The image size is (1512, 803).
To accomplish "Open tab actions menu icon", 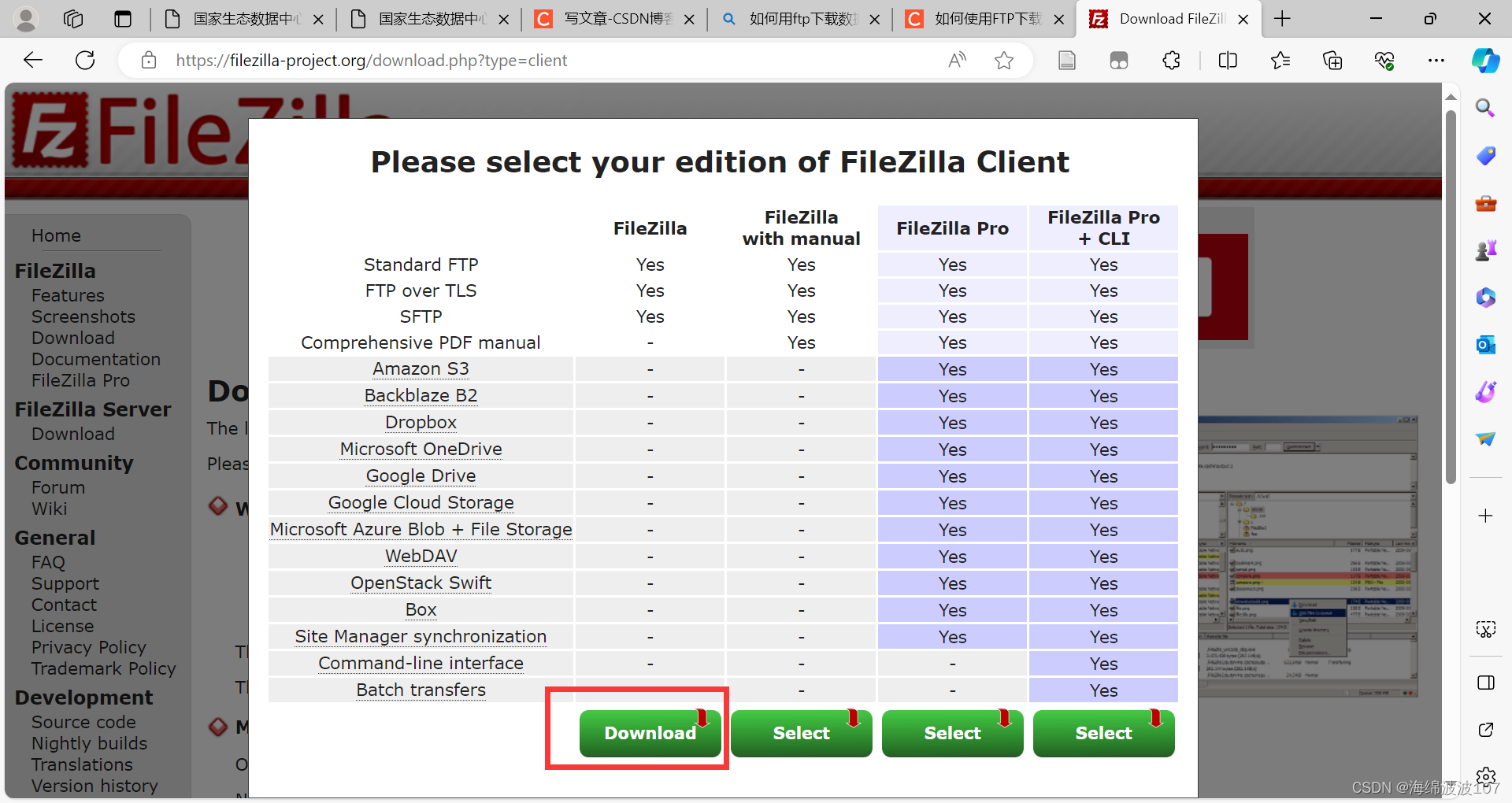I will [x=123, y=19].
